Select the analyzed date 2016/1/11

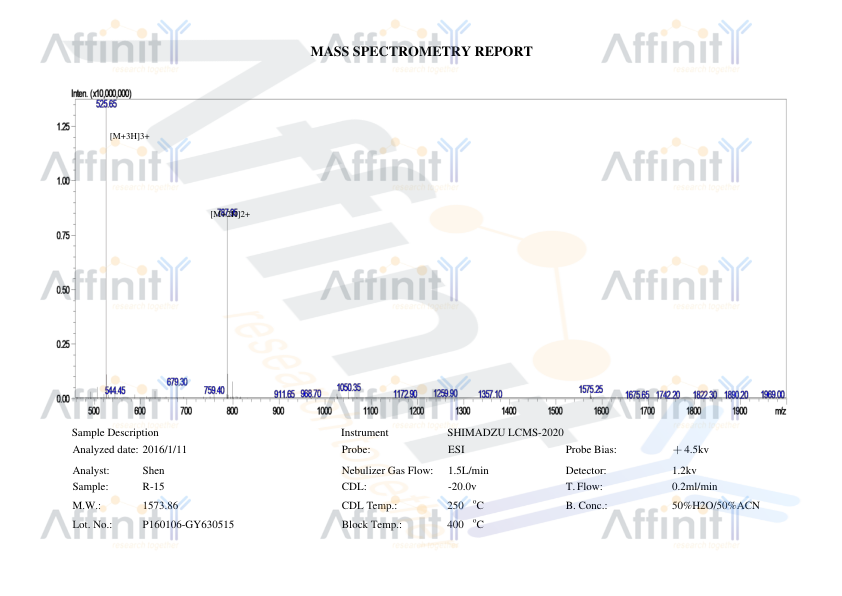pyautogui.click(x=164, y=450)
